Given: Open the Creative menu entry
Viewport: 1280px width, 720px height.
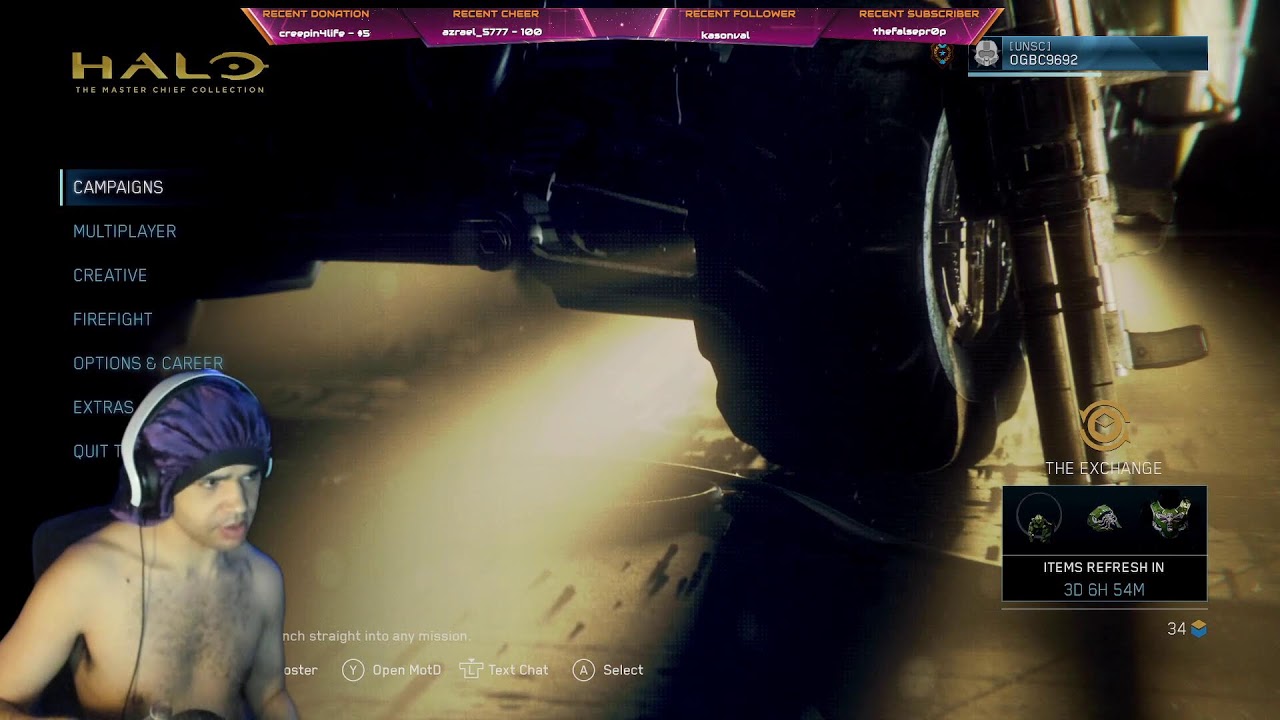Looking at the screenshot, I should (x=110, y=275).
